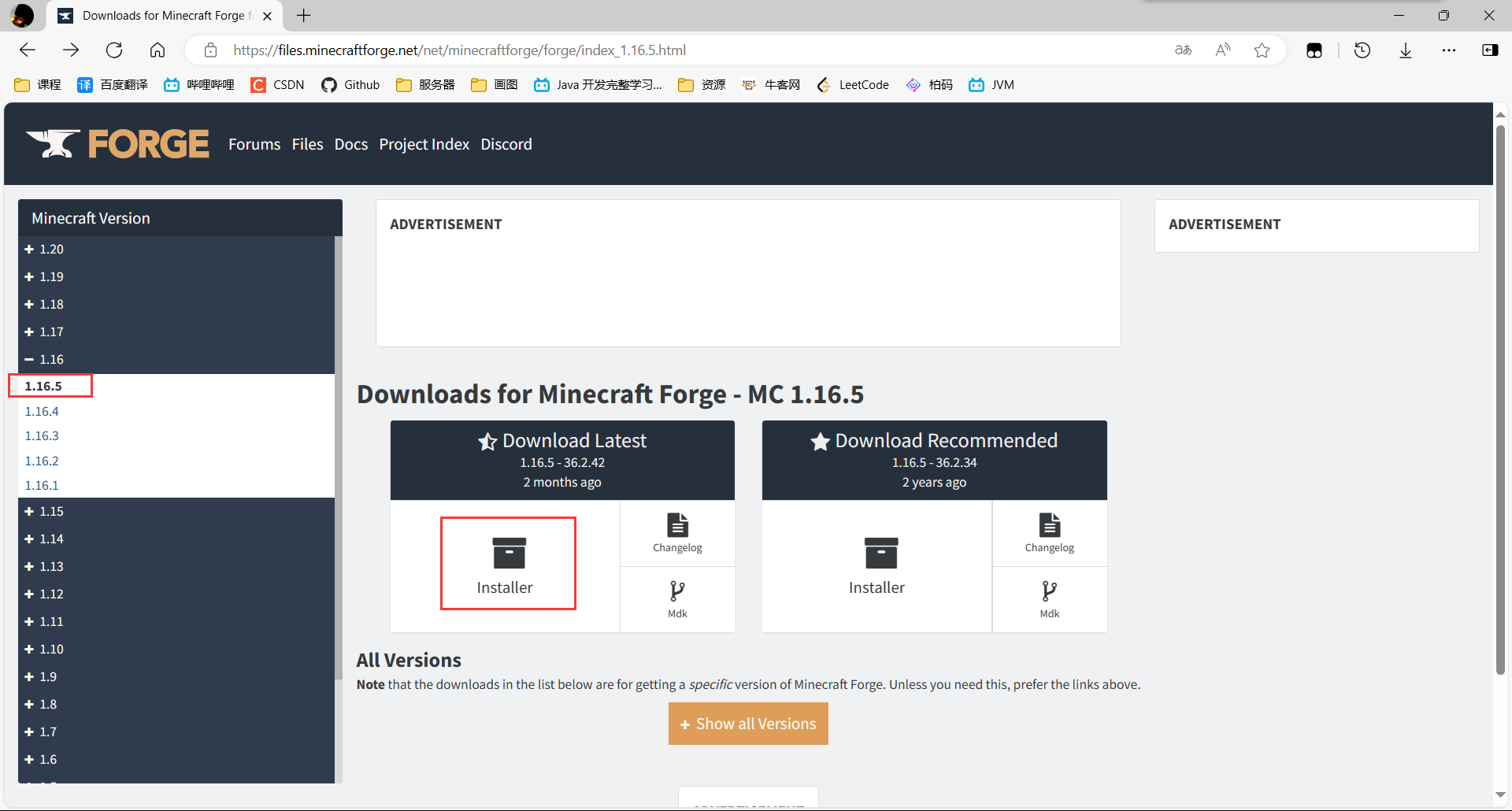Click the version list sidebar scrollbar
The image size is (1512, 811).
339,457
